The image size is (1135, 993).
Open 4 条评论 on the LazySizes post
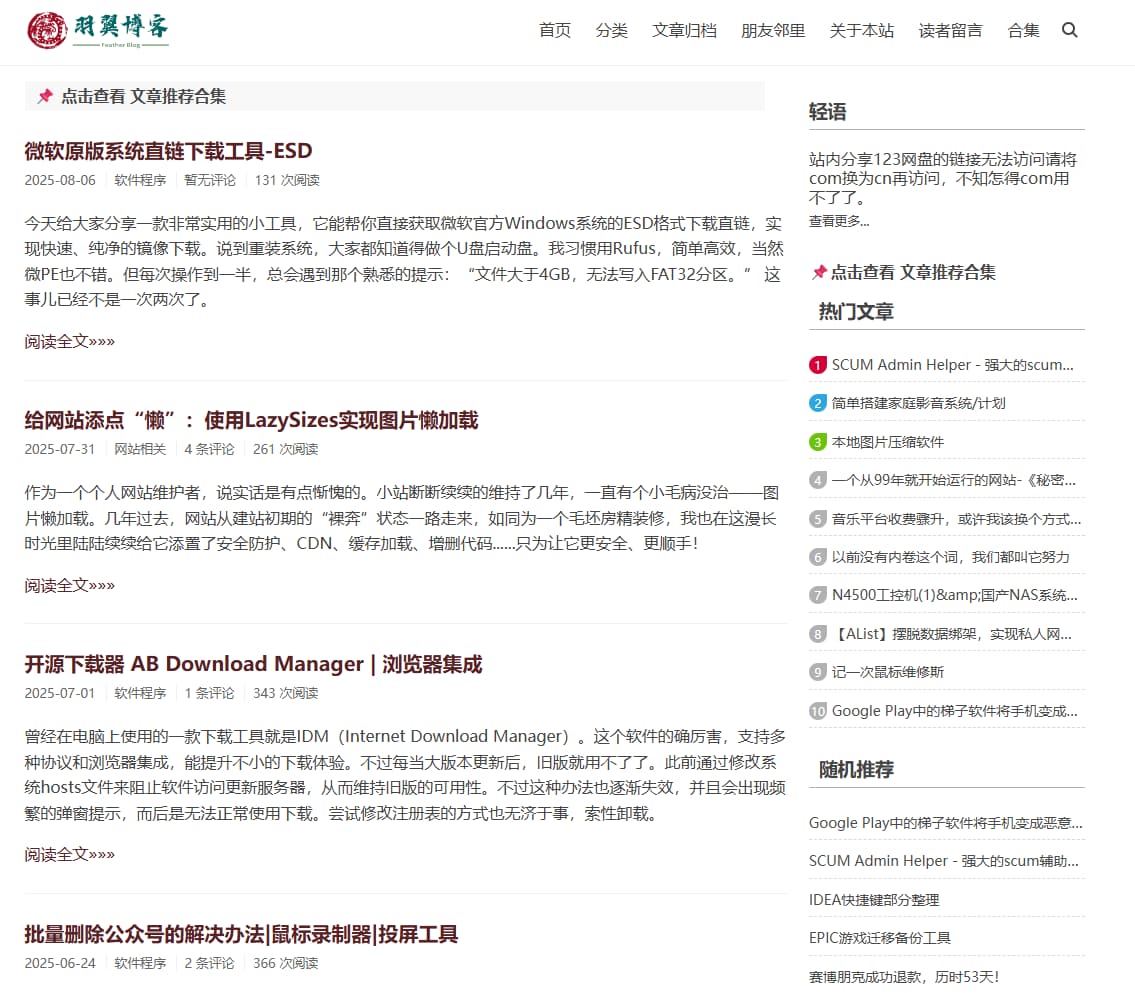click(x=209, y=449)
